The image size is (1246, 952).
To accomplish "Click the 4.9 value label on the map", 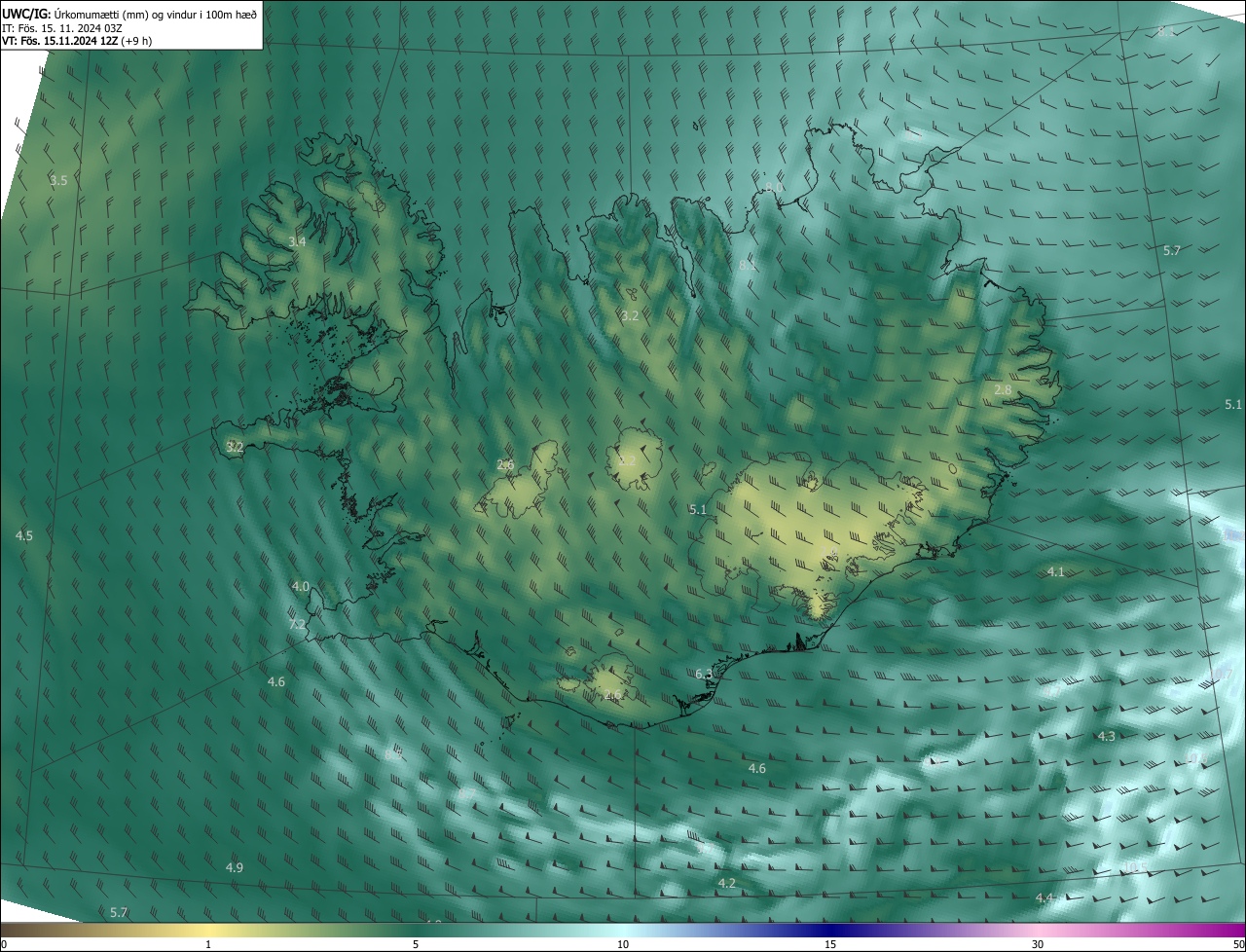I will click(234, 867).
